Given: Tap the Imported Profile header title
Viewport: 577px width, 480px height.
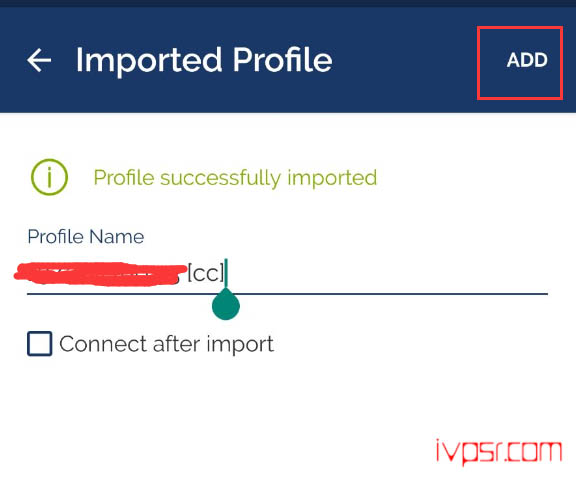Looking at the screenshot, I should click(204, 60).
